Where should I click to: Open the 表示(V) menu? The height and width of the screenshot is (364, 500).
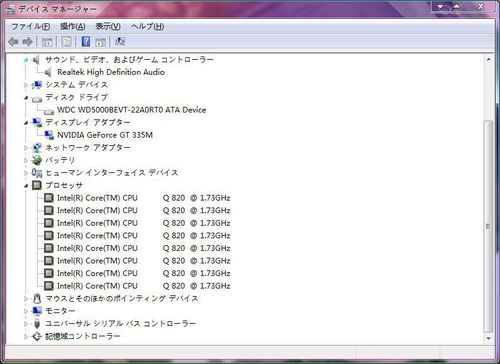pyautogui.click(x=108, y=26)
